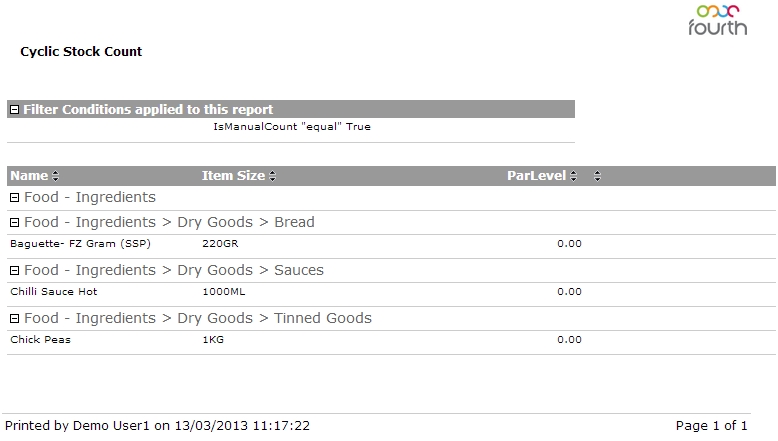The height and width of the screenshot is (441, 778).
Task: Select the Item Size column header
Action: (x=233, y=176)
